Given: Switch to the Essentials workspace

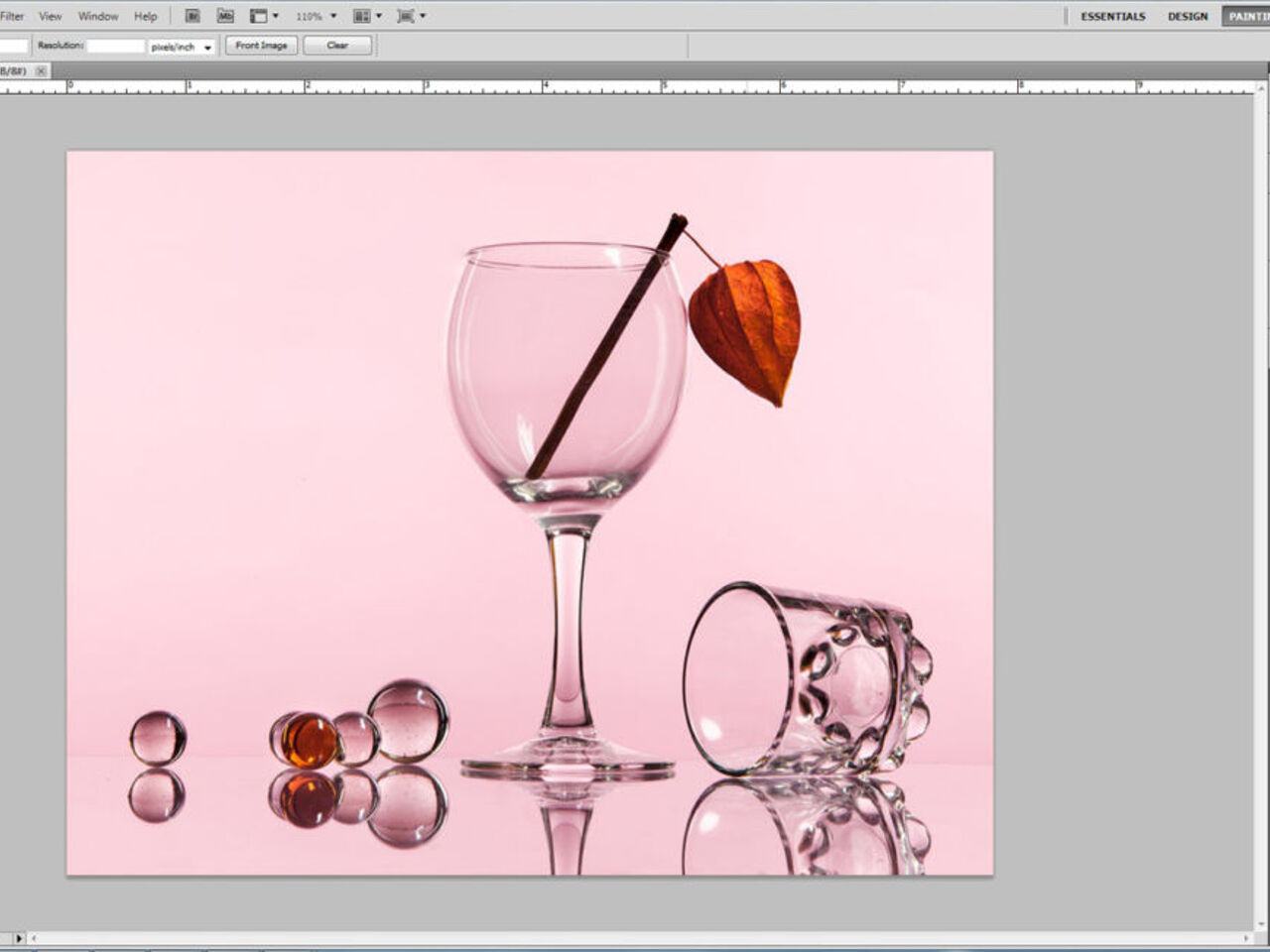Looking at the screenshot, I should [1112, 16].
